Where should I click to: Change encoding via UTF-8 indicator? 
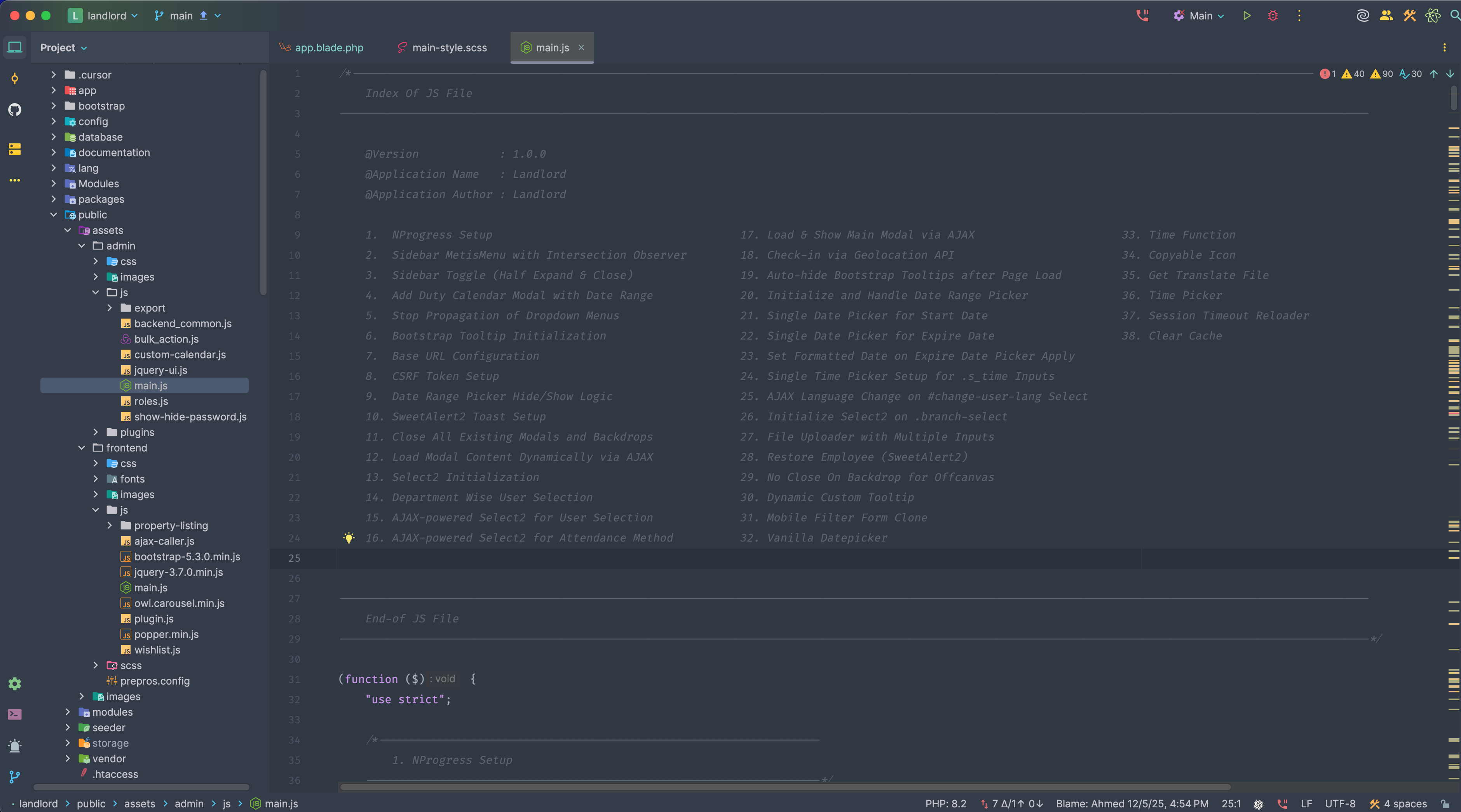pyautogui.click(x=1340, y=804)
